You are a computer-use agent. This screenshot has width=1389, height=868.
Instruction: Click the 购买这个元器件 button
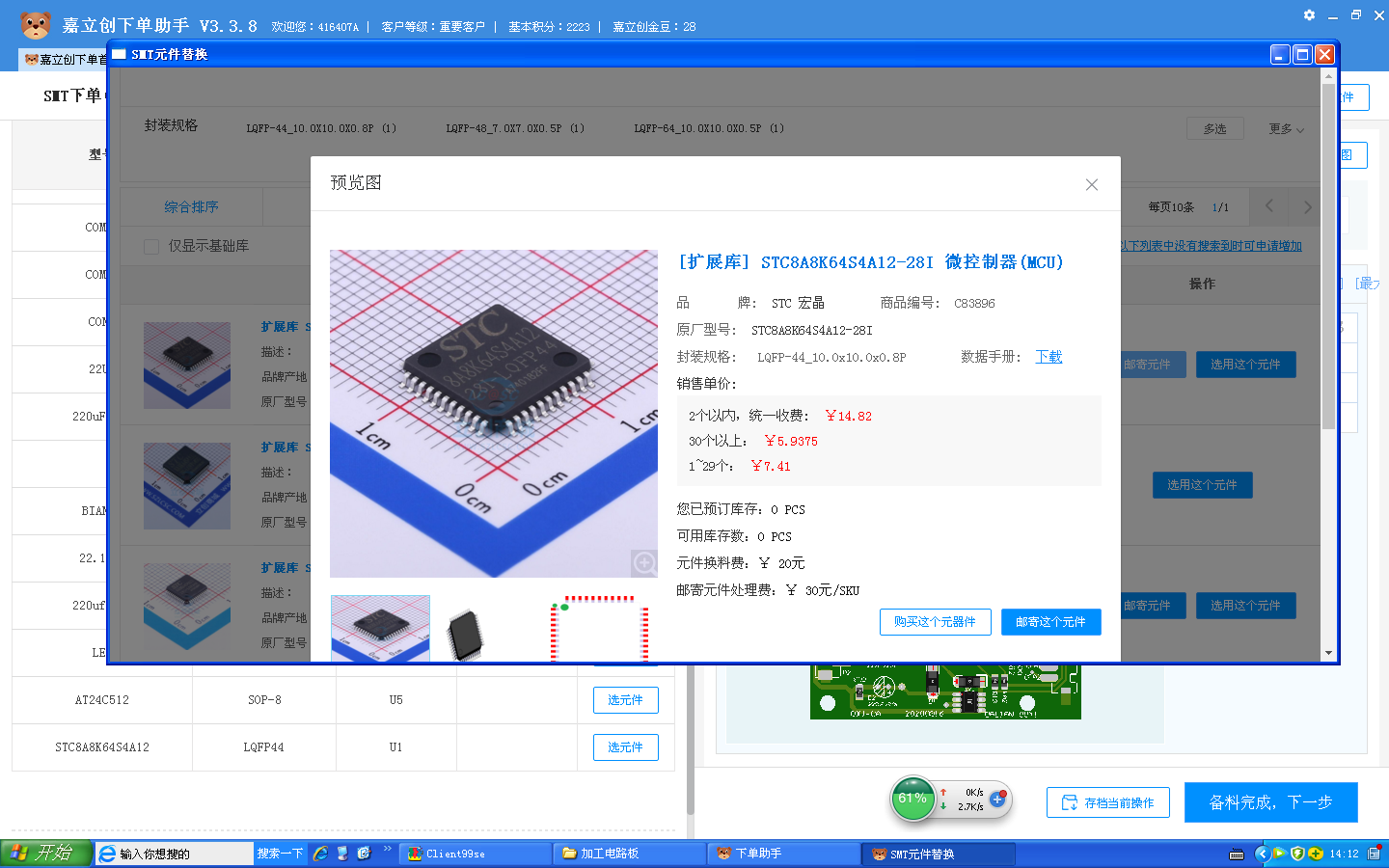(x=935, y=622)
